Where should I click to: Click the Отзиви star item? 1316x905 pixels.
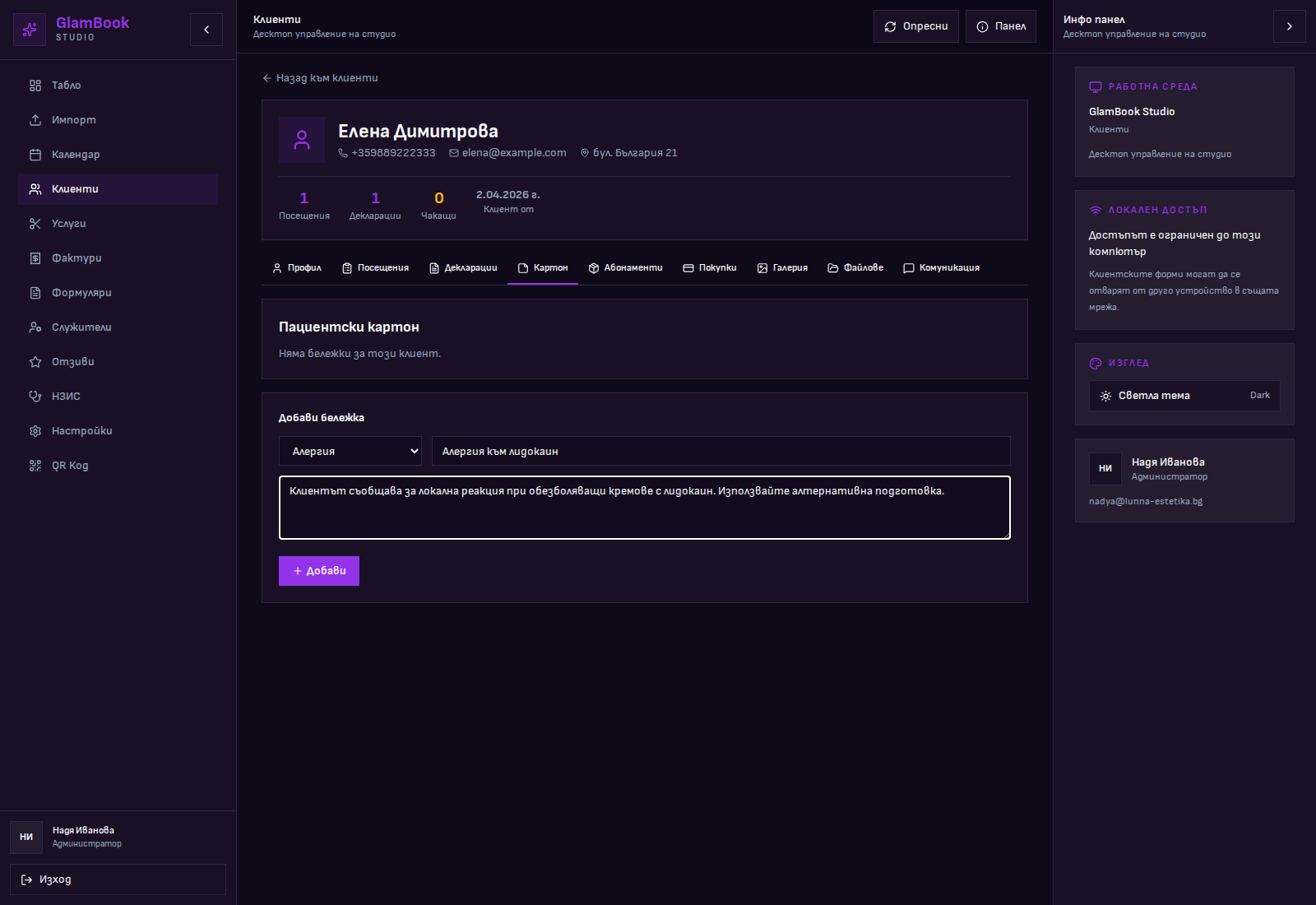click(x=72, y=362)
